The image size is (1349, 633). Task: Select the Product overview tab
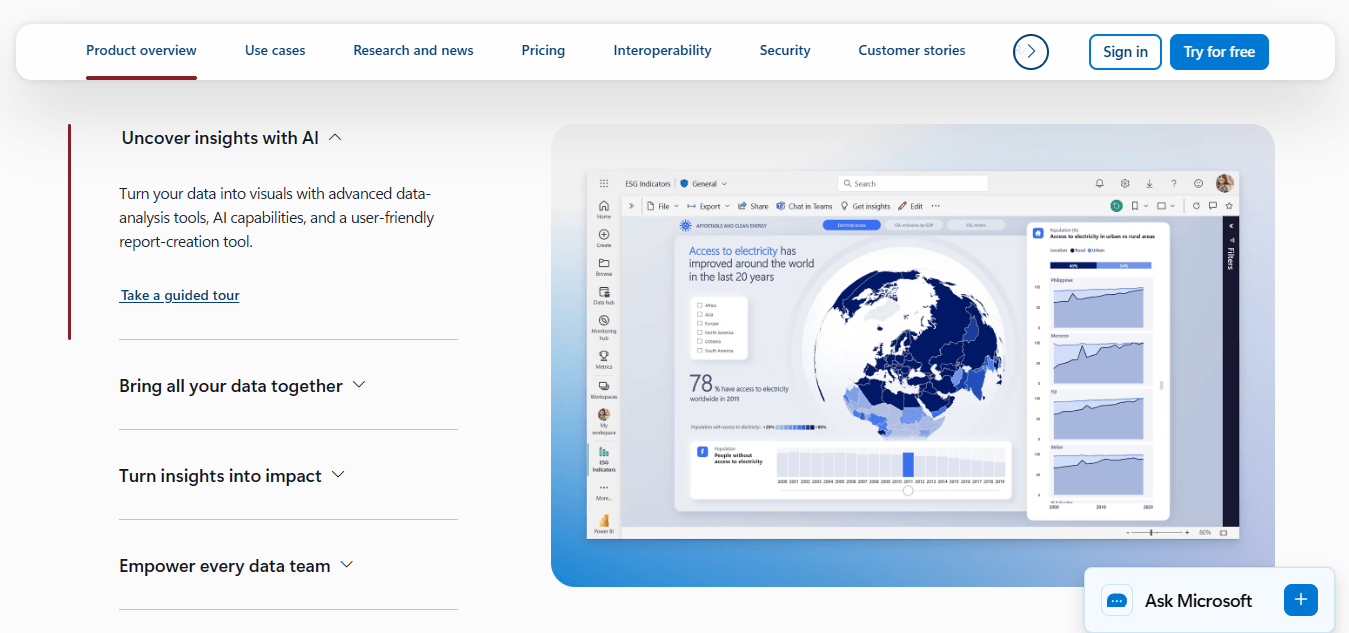(141, 50)
